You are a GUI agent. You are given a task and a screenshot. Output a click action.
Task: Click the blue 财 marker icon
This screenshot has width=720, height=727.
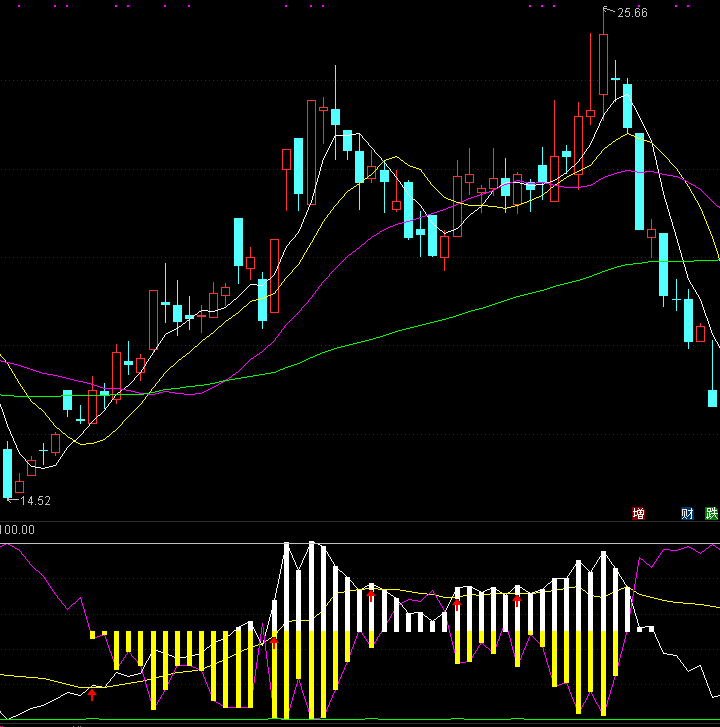pyautogui.click(x=687, y=514)
